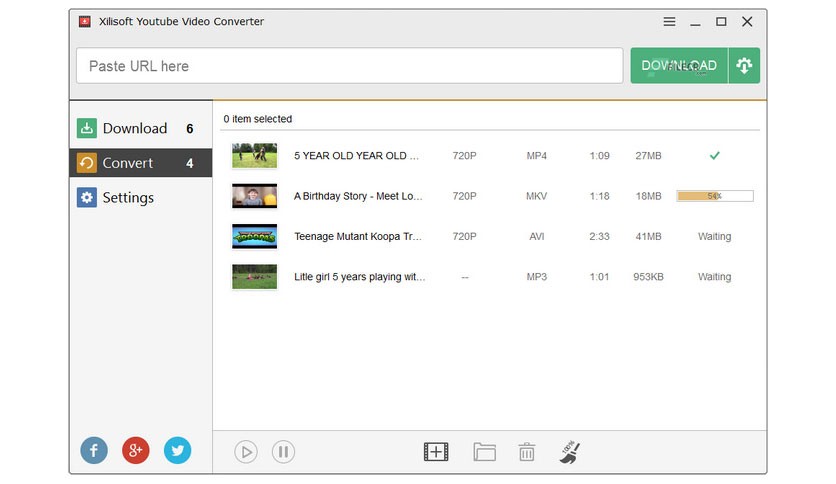Select thumbnail of 5 YEAR OLD video

[x=254, y=156]
